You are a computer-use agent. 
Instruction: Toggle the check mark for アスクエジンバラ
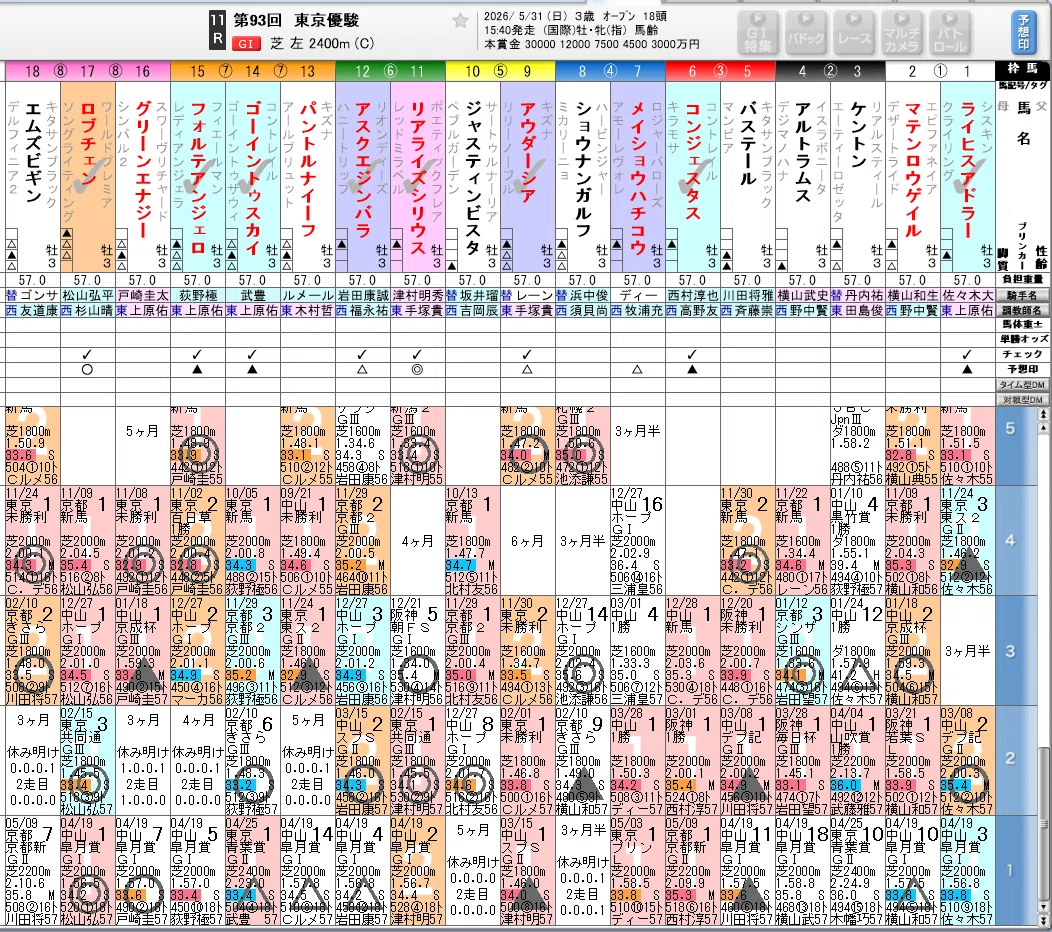[362, 354]
